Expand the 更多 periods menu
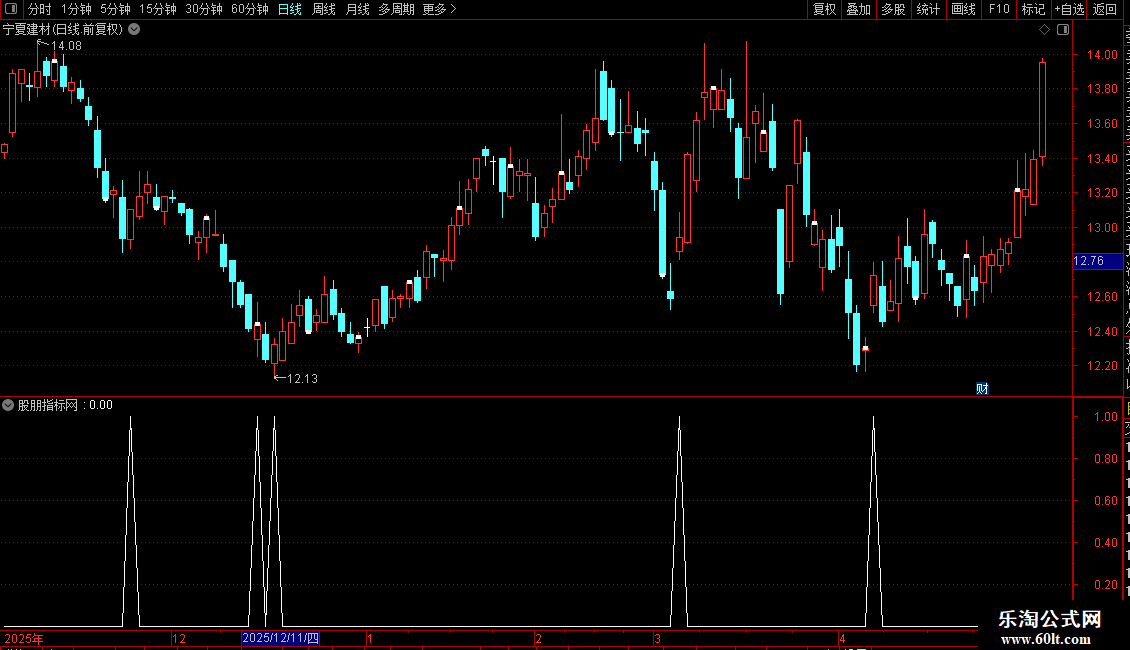The width and height of the screenshot is (1130, 650). tap(440, 9)
